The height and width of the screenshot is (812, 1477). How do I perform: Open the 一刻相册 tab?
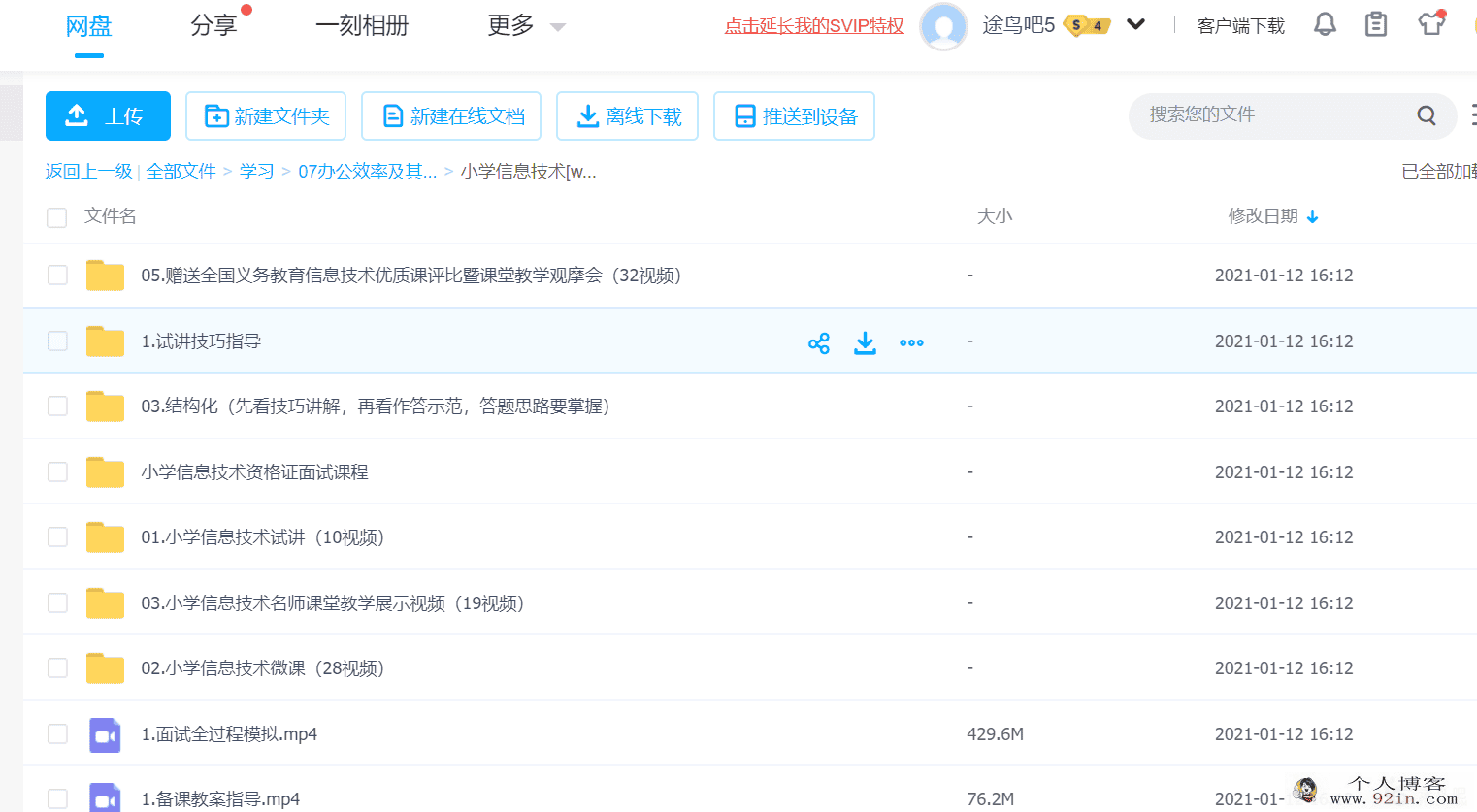click(x=362, y=26)
